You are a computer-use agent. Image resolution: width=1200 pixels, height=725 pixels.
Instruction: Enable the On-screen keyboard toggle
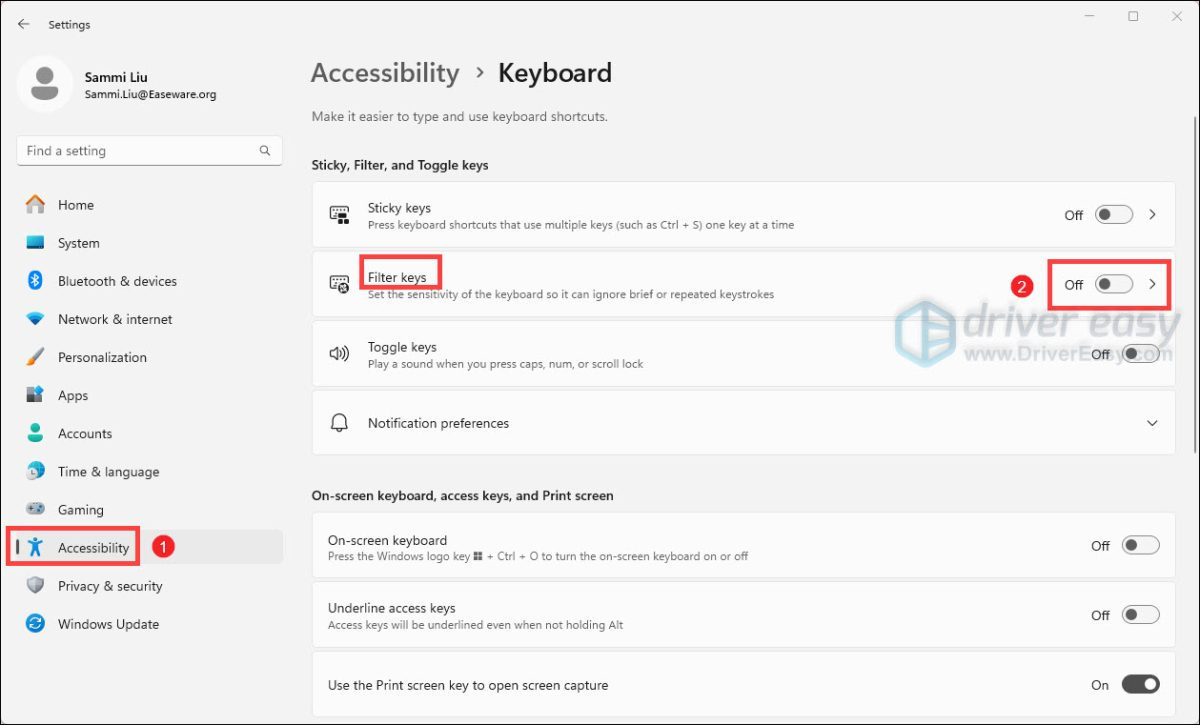(x=1141, y=546)
